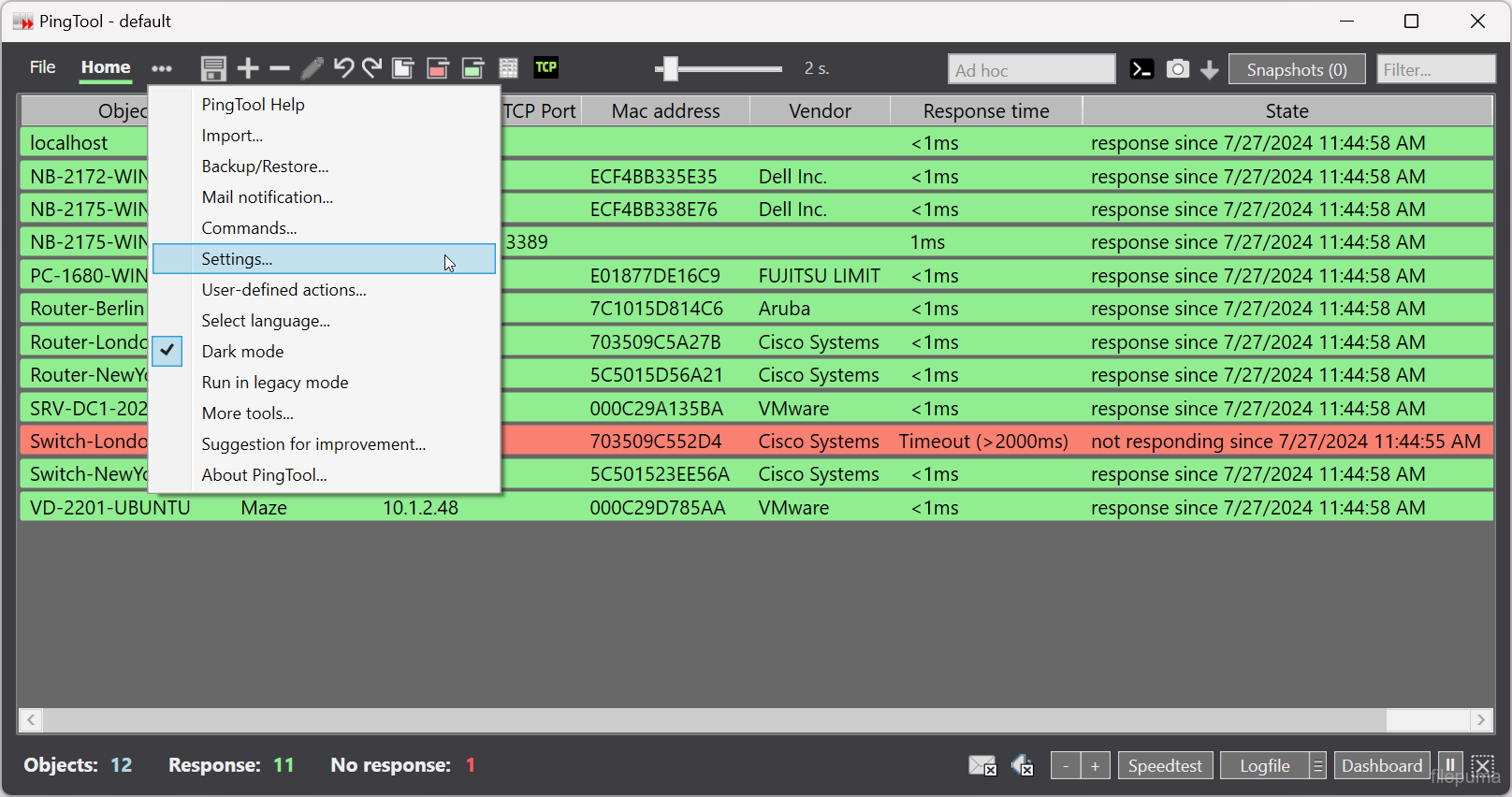Toggle the Dark mode checkmark option
Screen dimensions: 1512x797
click(x=243, y=352)
